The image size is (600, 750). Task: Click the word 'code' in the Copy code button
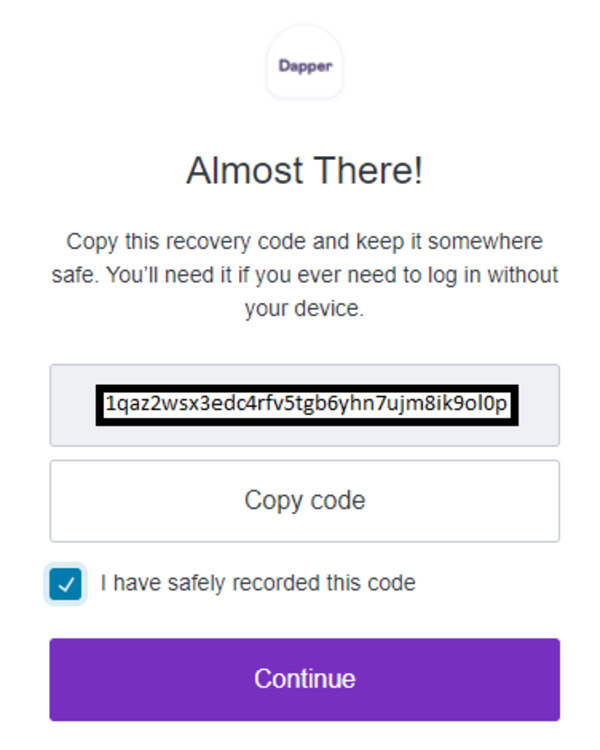(338, 500)
